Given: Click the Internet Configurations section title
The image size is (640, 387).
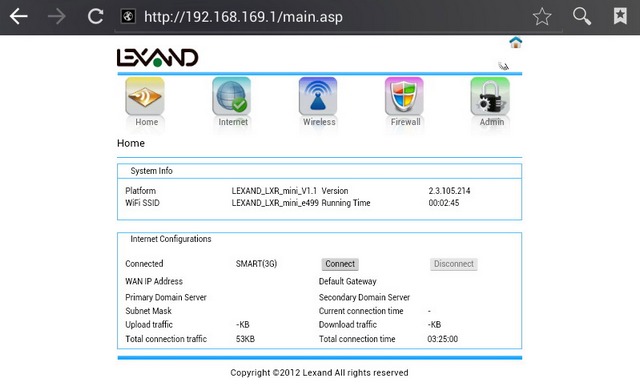Looking at the screenshot, I should point(171,239).
